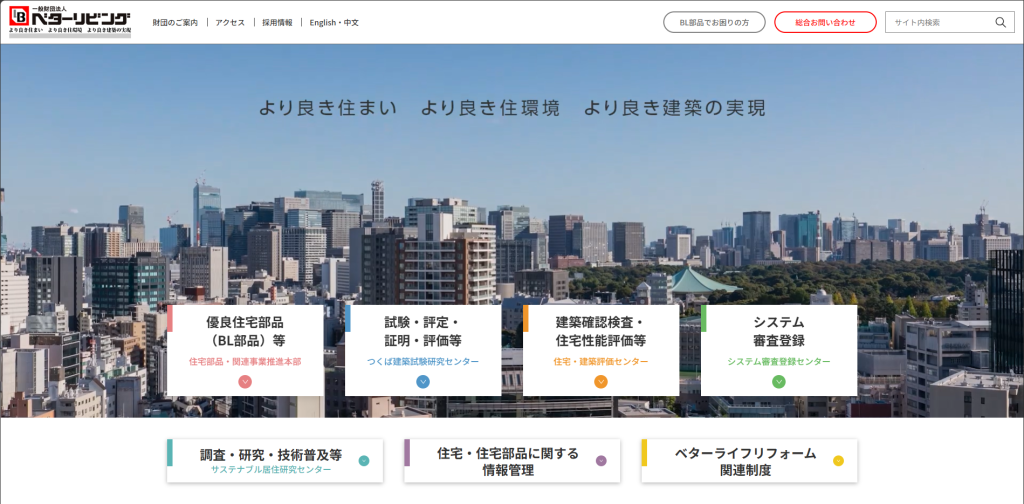Click the search magnifier icon
The width and height of the screenshot is (1024, 504).
coord(1000,22)
